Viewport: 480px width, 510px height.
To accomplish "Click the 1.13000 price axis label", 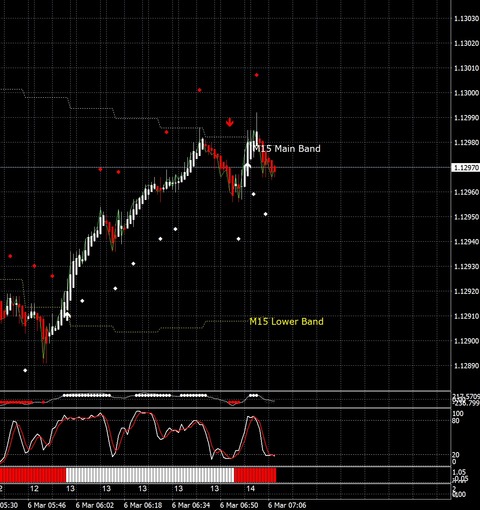I will click(467, 93).
